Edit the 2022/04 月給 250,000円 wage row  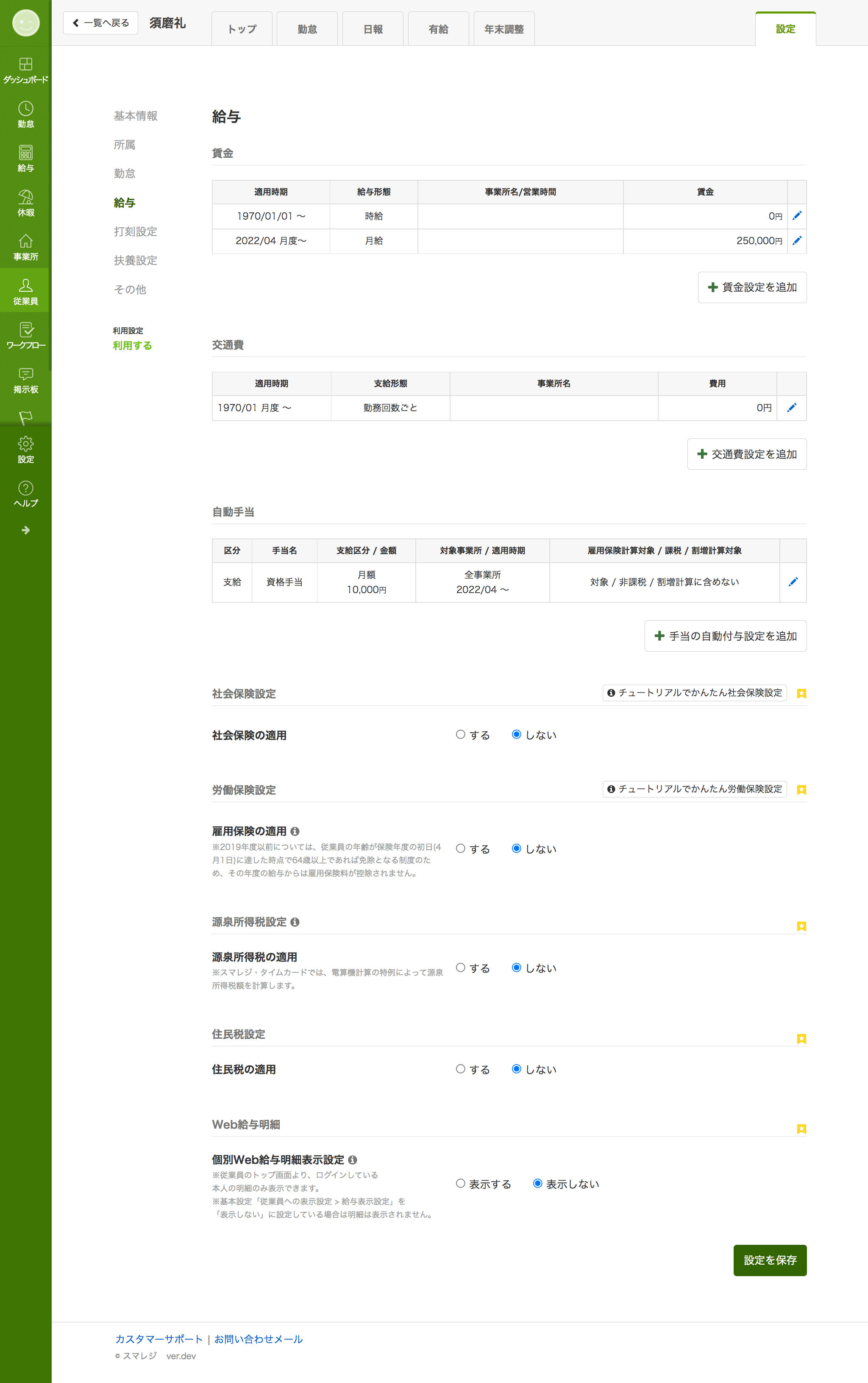pyautogui.click(x=797, y=240)
